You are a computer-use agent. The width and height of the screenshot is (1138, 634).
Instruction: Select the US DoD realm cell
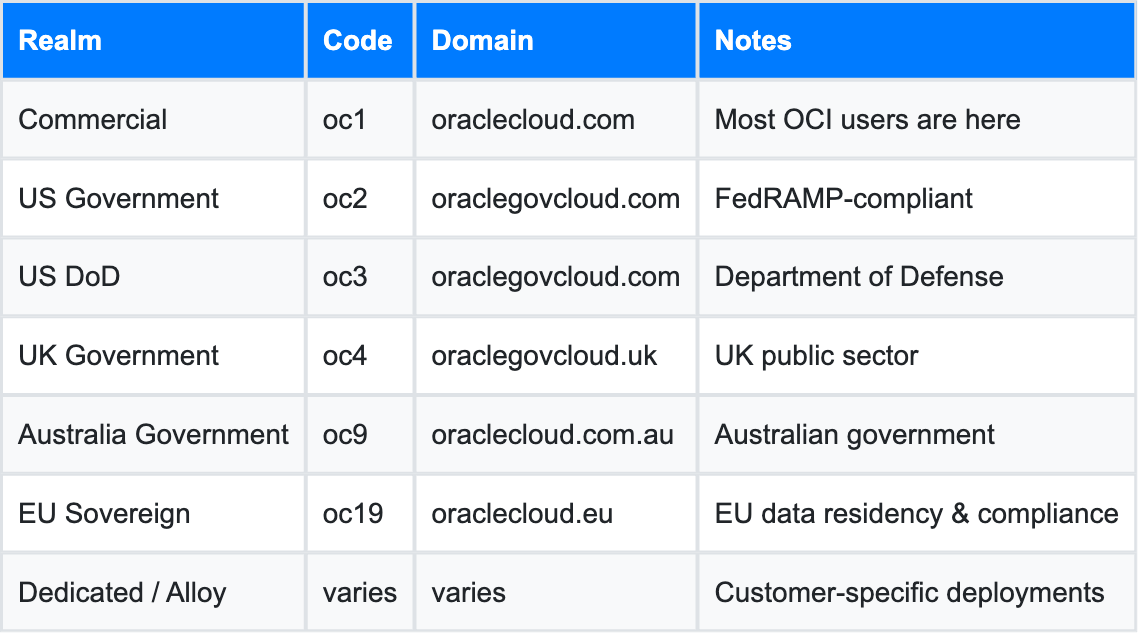[x=154, y=277]
